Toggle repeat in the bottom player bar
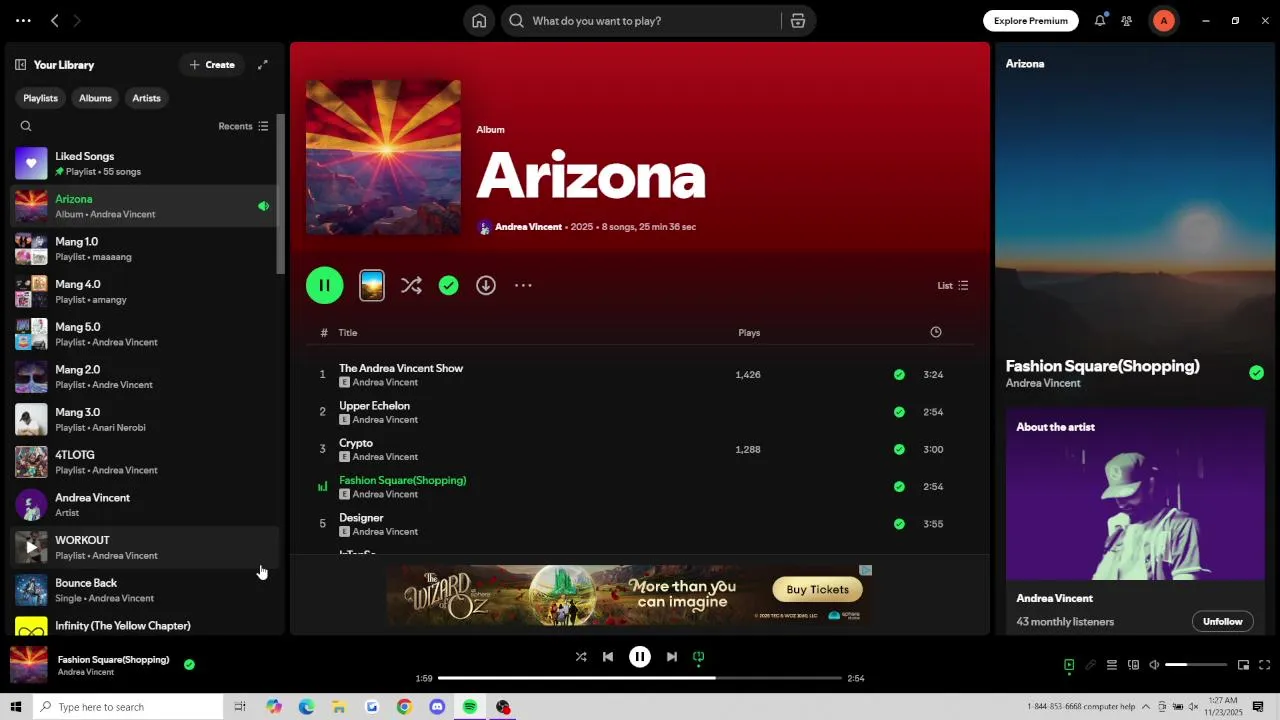The width and height of the screenshot is (1280, 720). pyautogui.click(x=699, y=657)
